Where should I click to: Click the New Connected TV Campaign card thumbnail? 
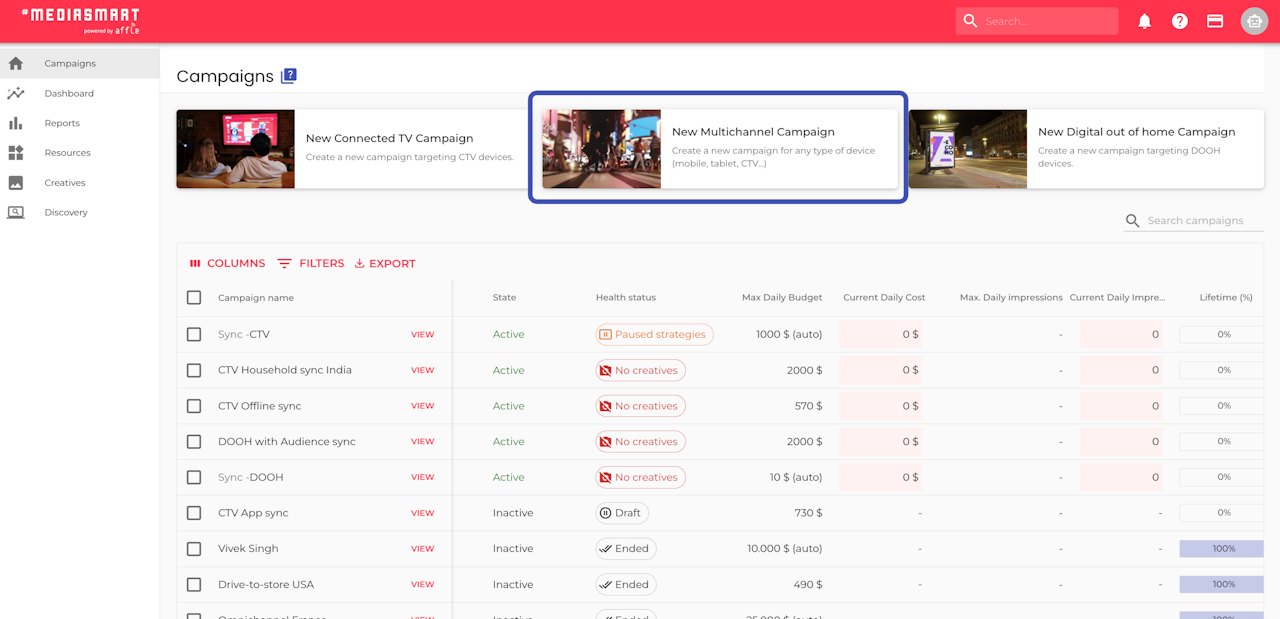pyautogui.click(x=236, y=149)
